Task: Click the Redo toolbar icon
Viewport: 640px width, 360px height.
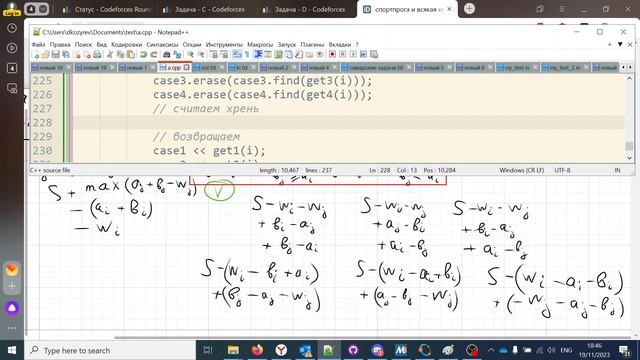Action: click(154, 54)
